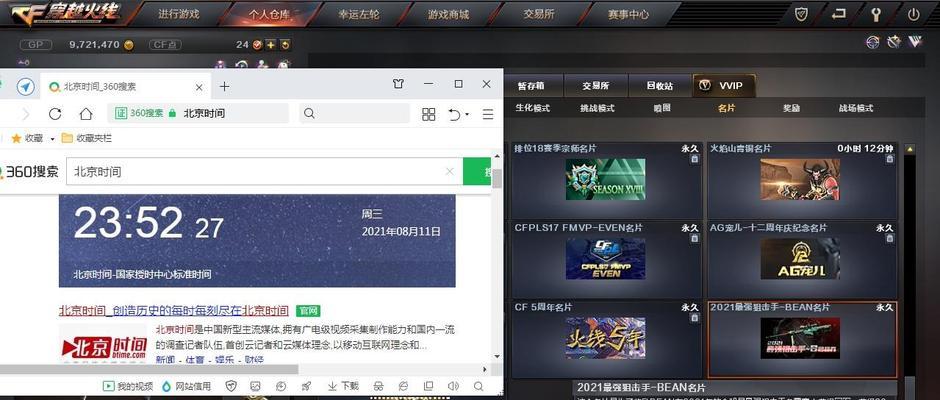Click the purple V badge icon at top right
The height and width of the screenshot is (400, 940).
pos(915,42)
